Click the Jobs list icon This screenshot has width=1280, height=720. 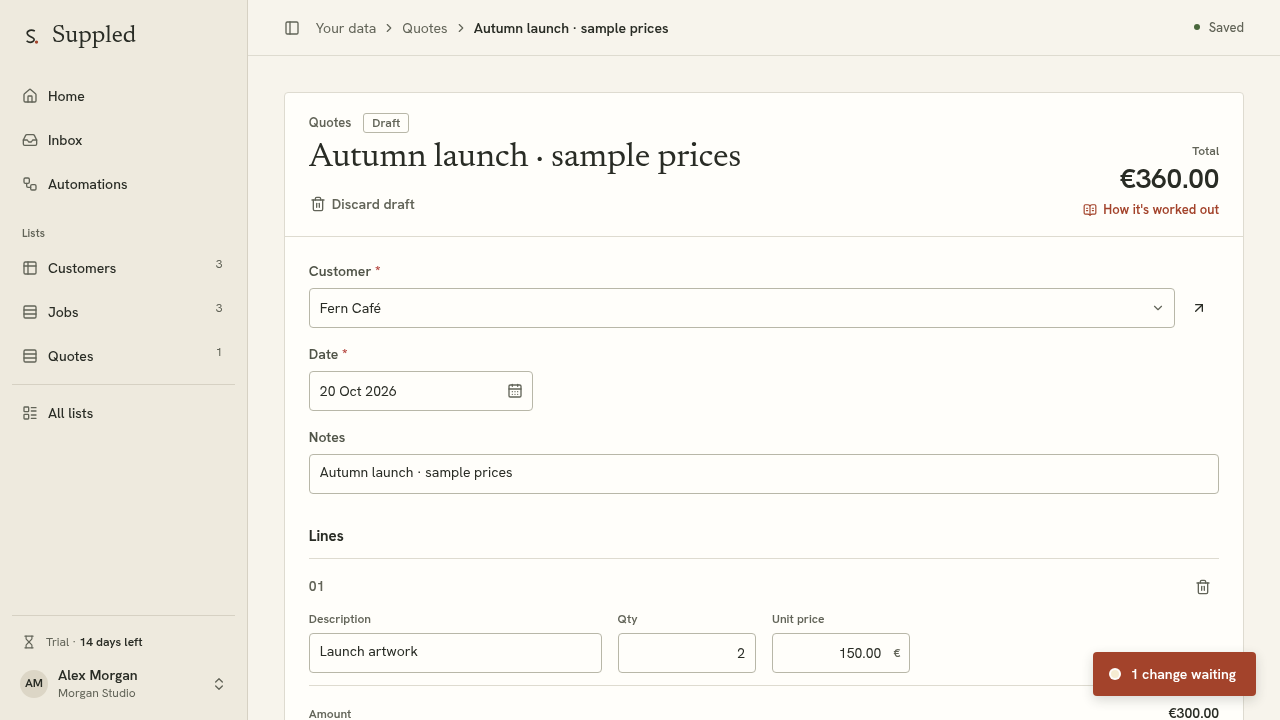(x=30, y=312)
